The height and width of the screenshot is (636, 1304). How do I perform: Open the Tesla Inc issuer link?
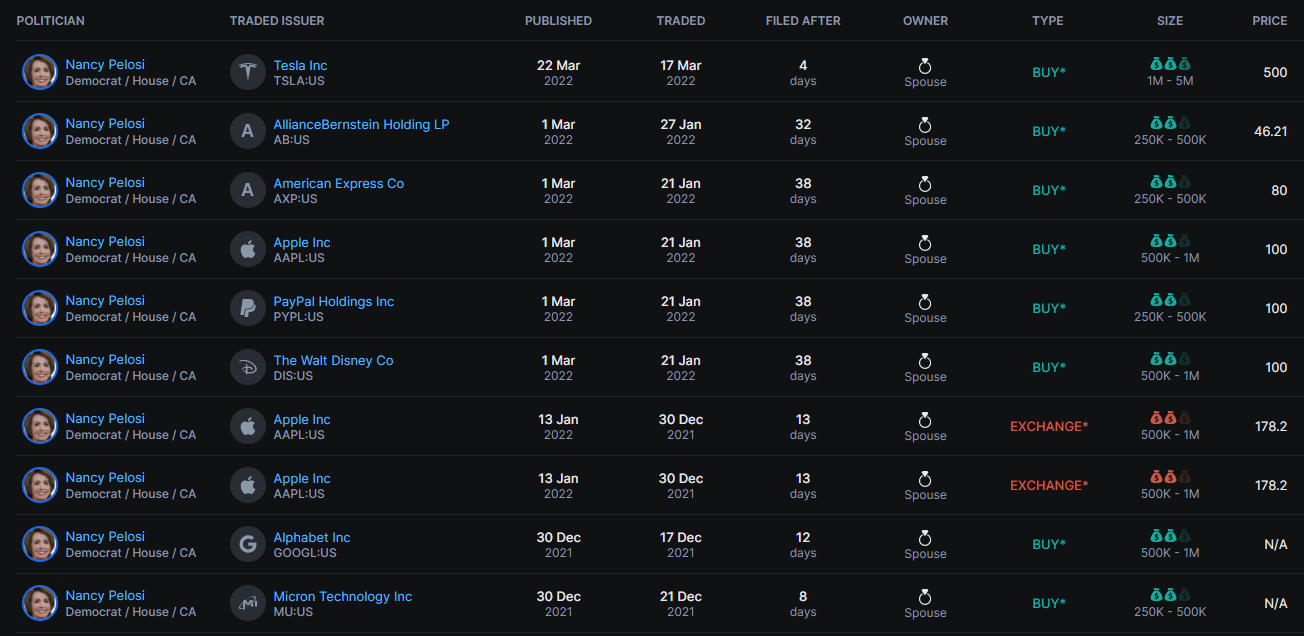click(x=300, y=65)
